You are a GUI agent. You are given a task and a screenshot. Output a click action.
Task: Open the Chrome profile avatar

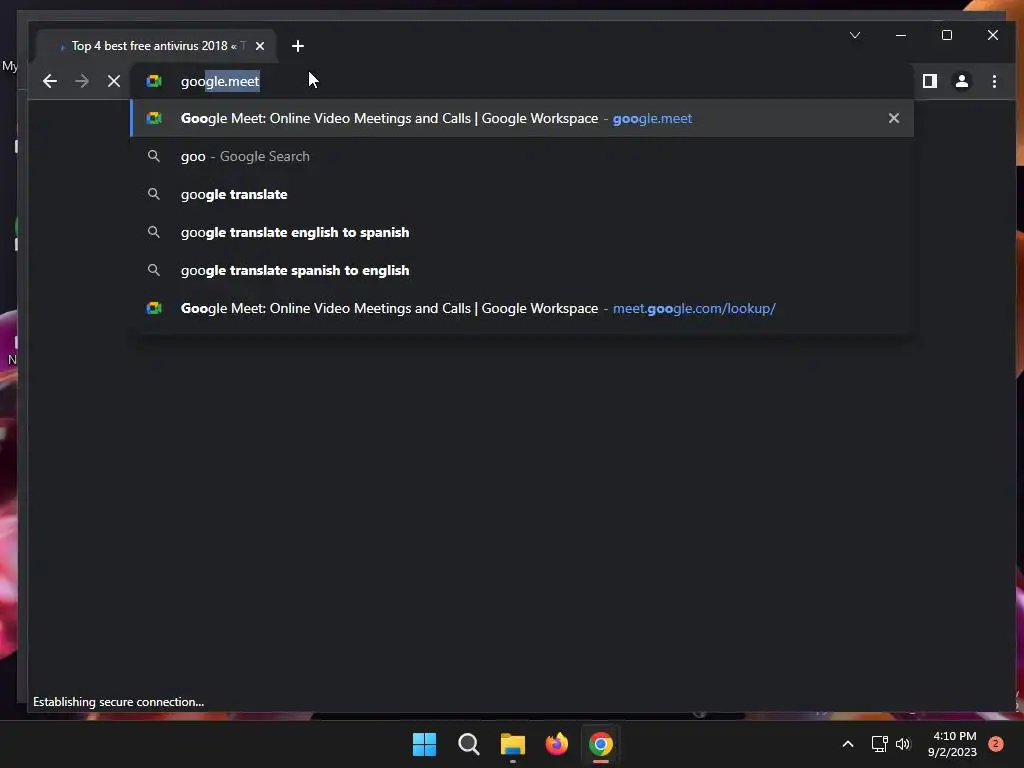coord(961,81)
